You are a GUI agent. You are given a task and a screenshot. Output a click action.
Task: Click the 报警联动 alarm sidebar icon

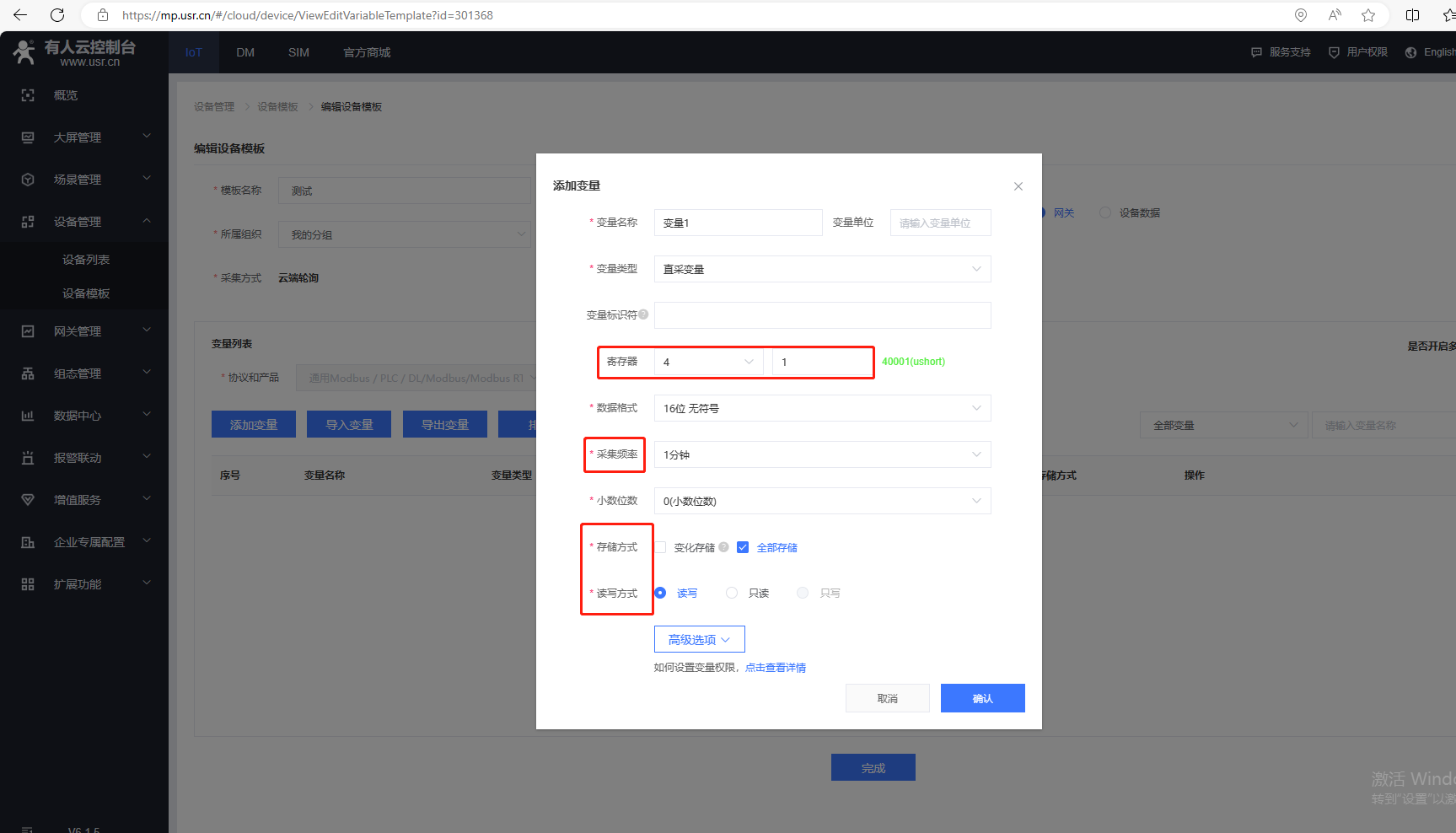(28, 458)
